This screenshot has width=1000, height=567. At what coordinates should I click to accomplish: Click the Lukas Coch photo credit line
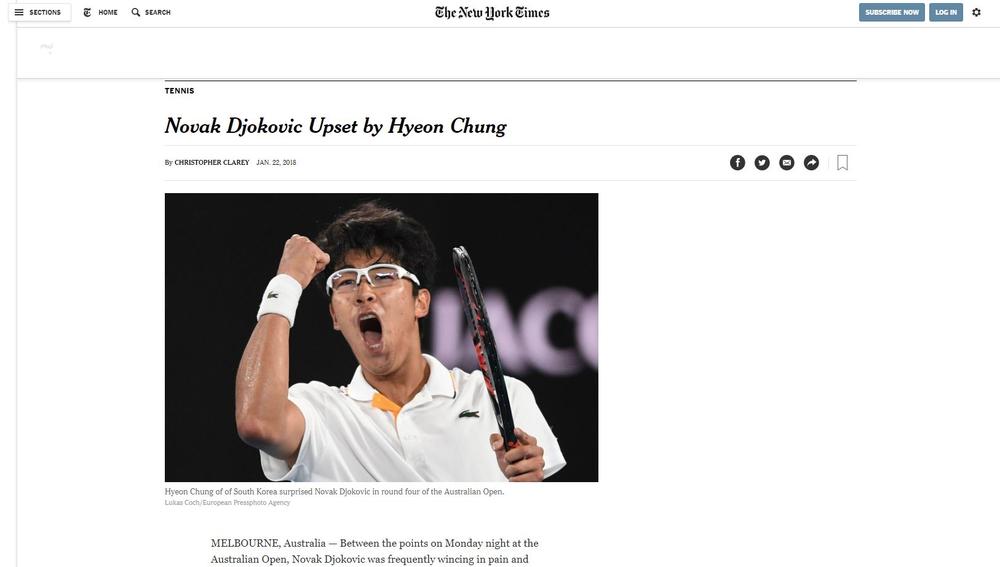click(227, 503)
